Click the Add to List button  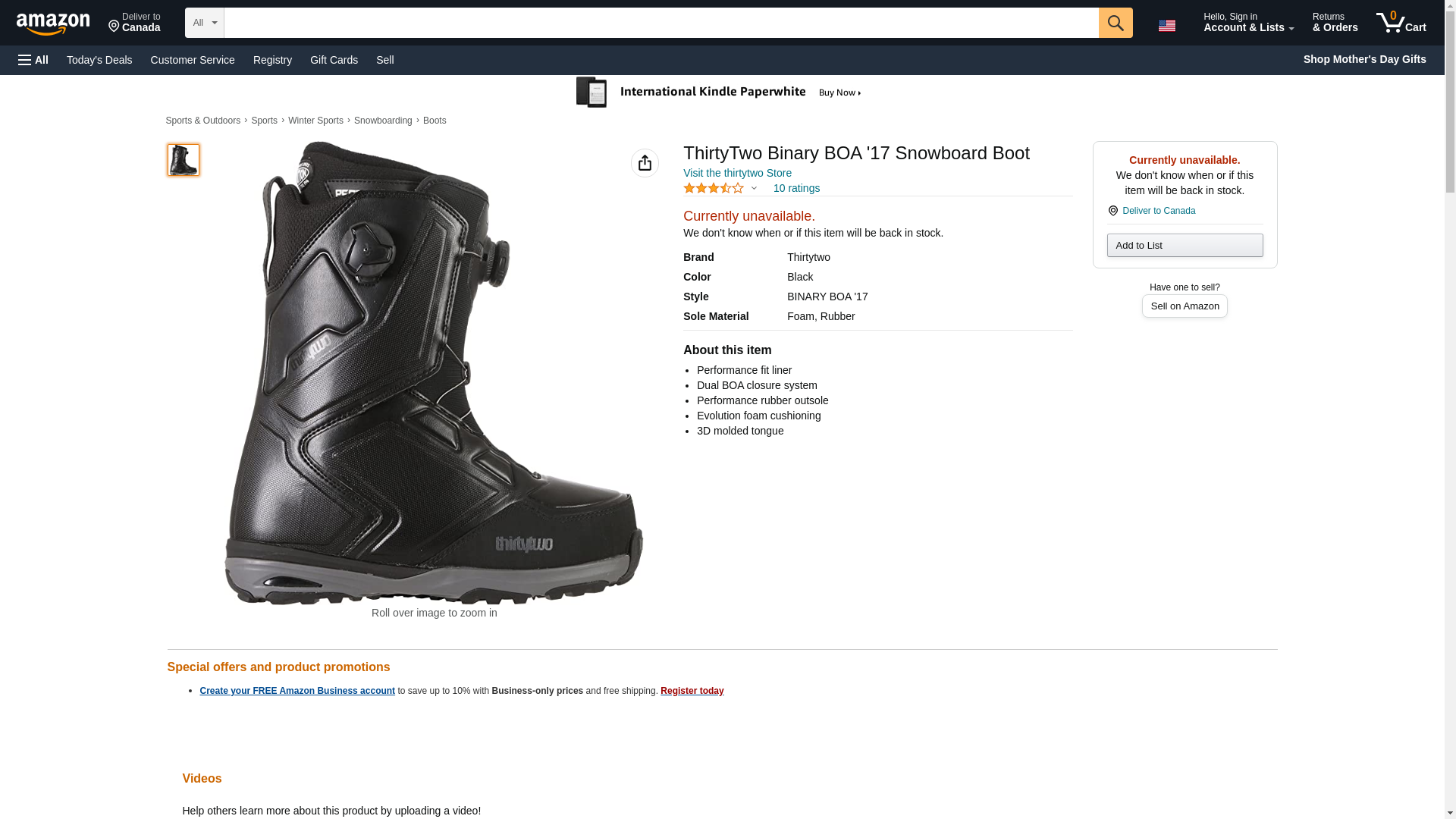[1185, 246]
